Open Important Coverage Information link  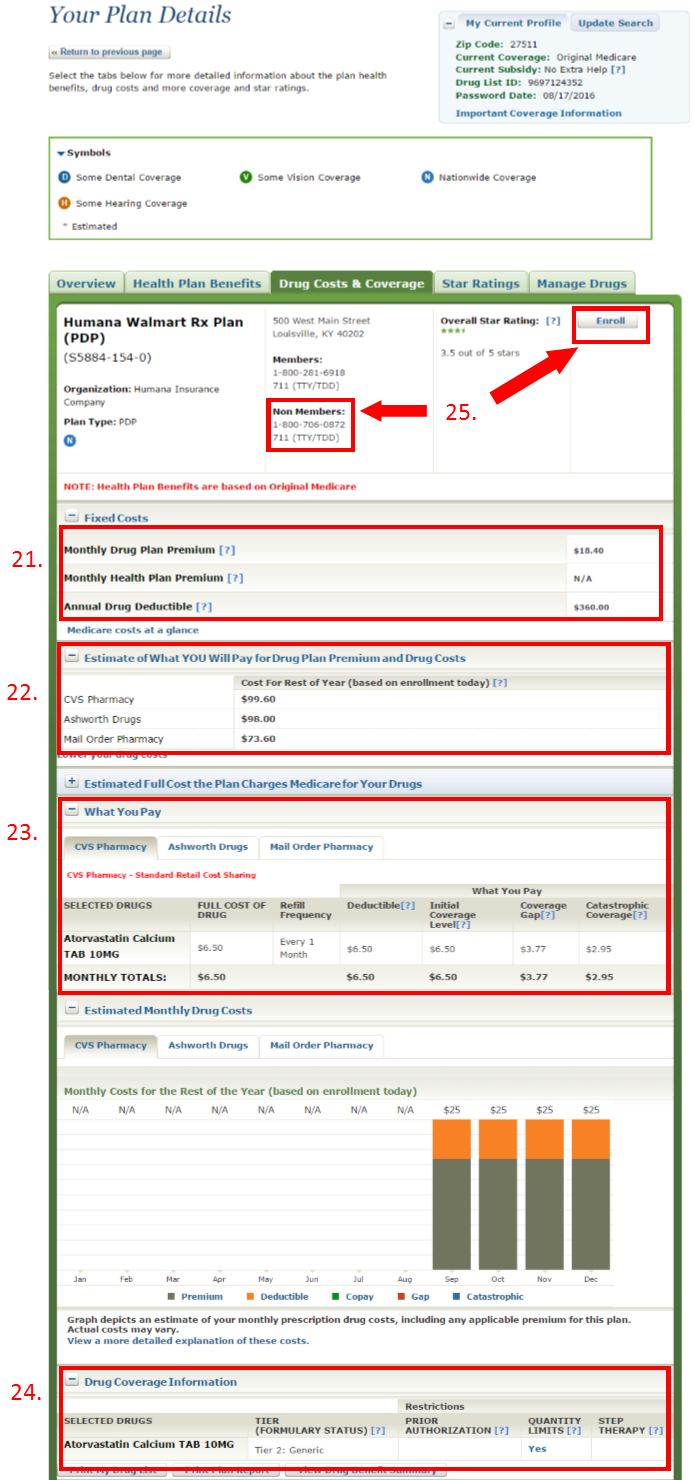pyautogui.click(x=538, y=113)
